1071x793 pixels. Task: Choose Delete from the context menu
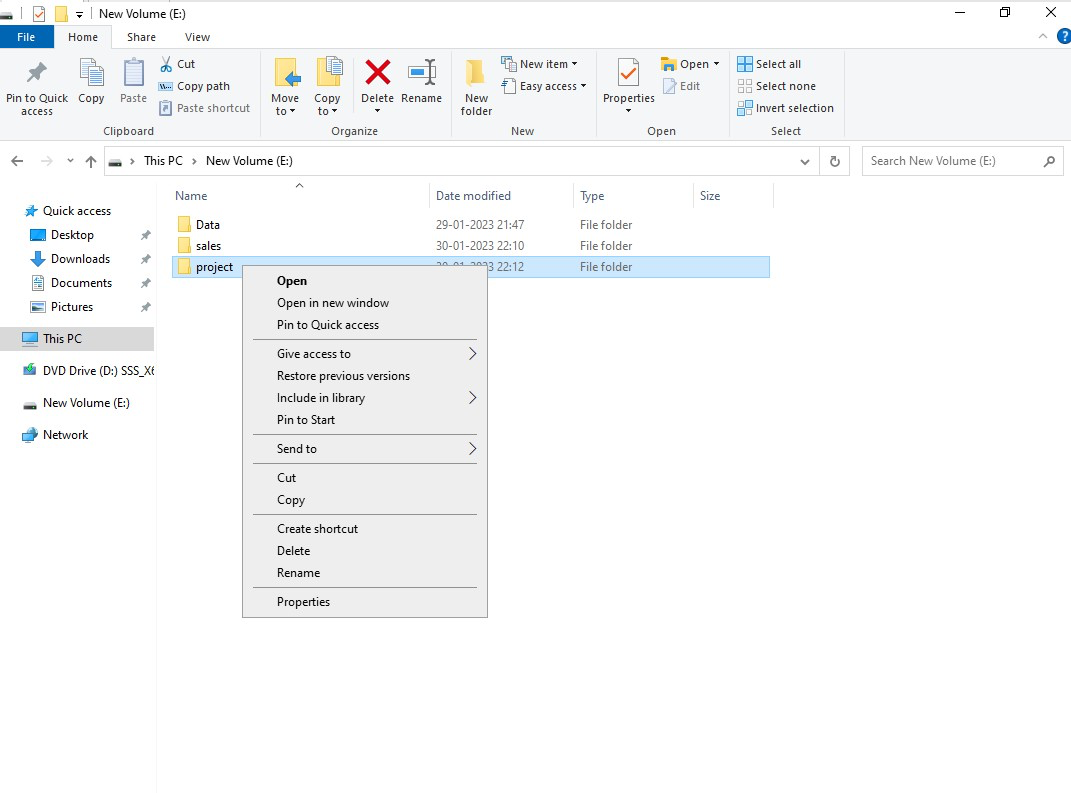tap(365, 551)
